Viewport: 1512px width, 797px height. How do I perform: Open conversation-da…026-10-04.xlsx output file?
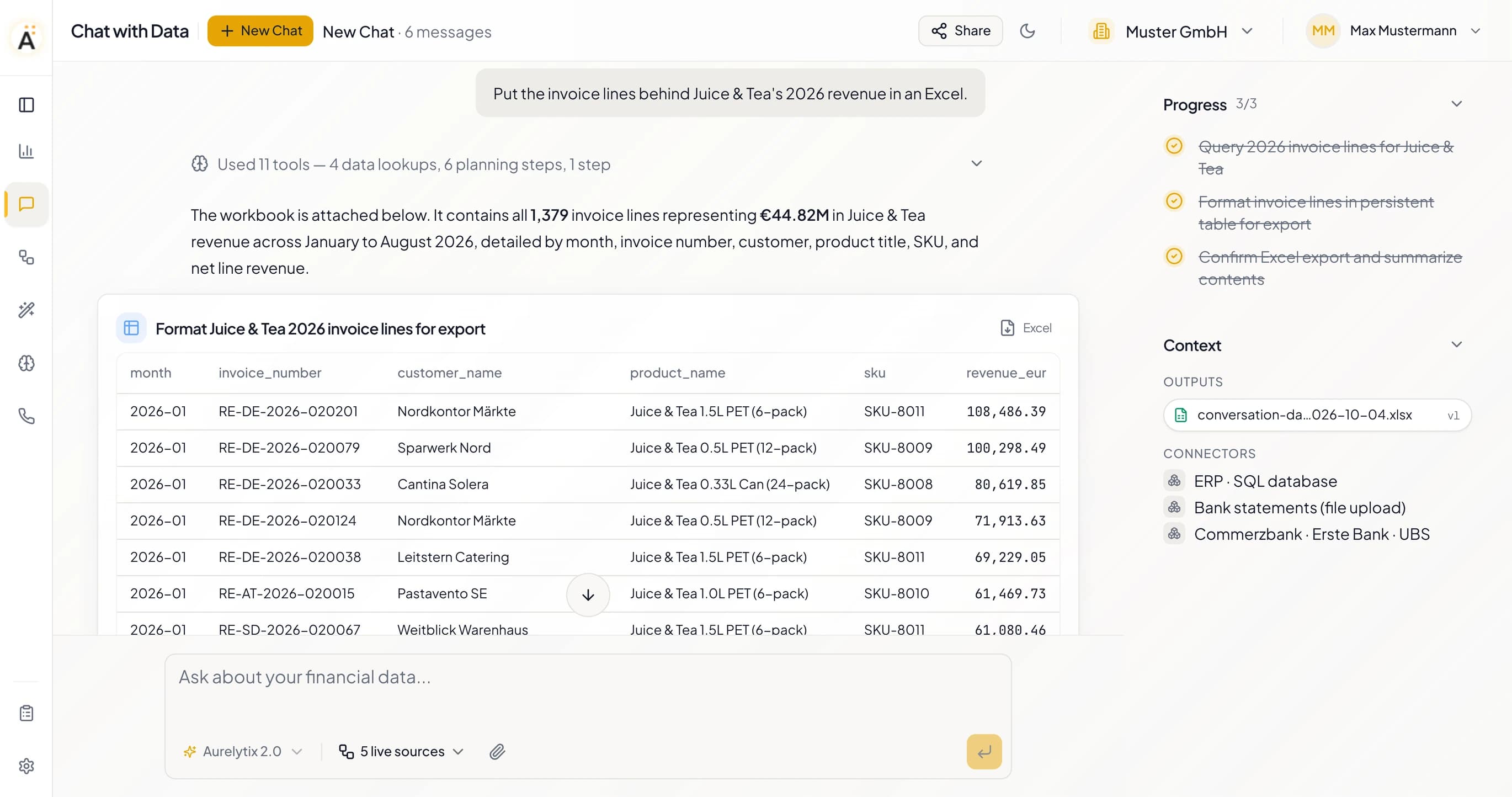(x=1317, y=415)
